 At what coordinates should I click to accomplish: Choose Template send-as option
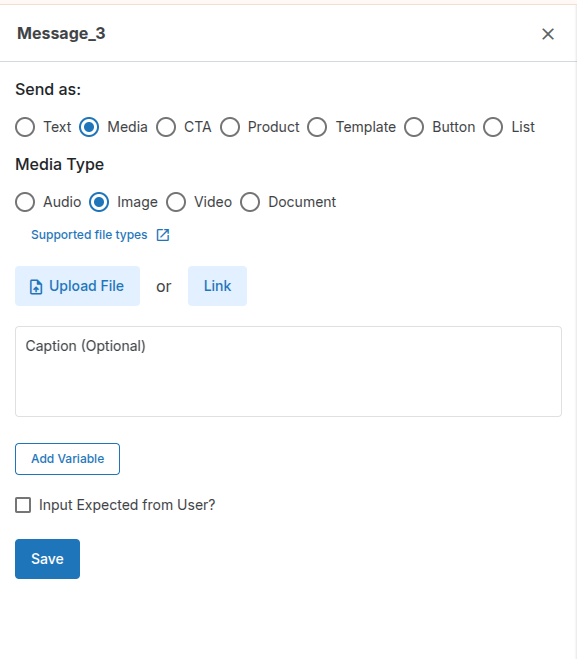click(x=317, y=127)
